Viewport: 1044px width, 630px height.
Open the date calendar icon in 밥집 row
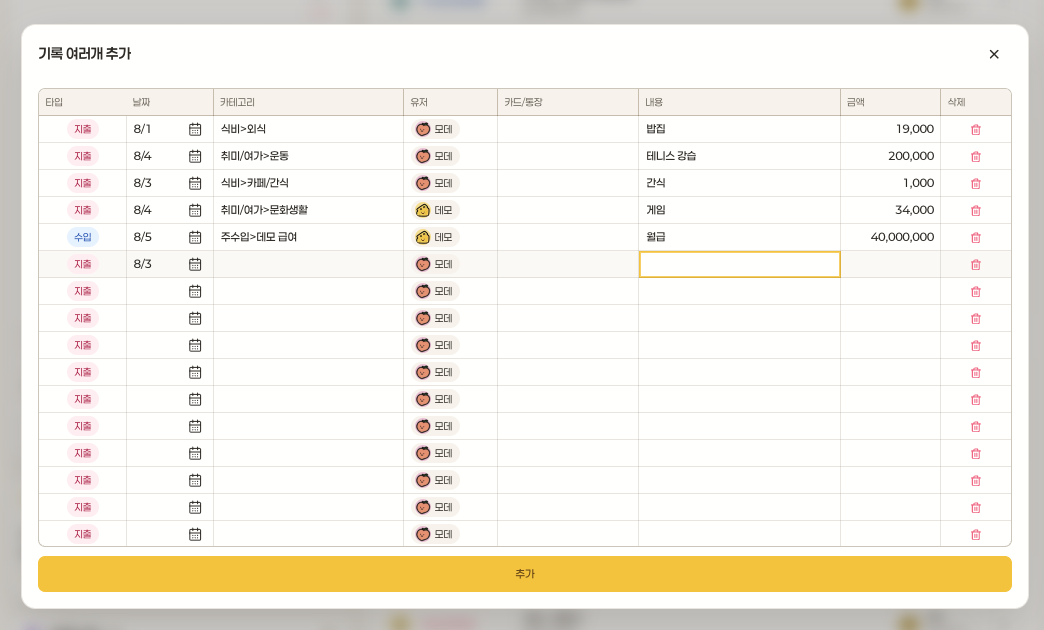(195, 129)
